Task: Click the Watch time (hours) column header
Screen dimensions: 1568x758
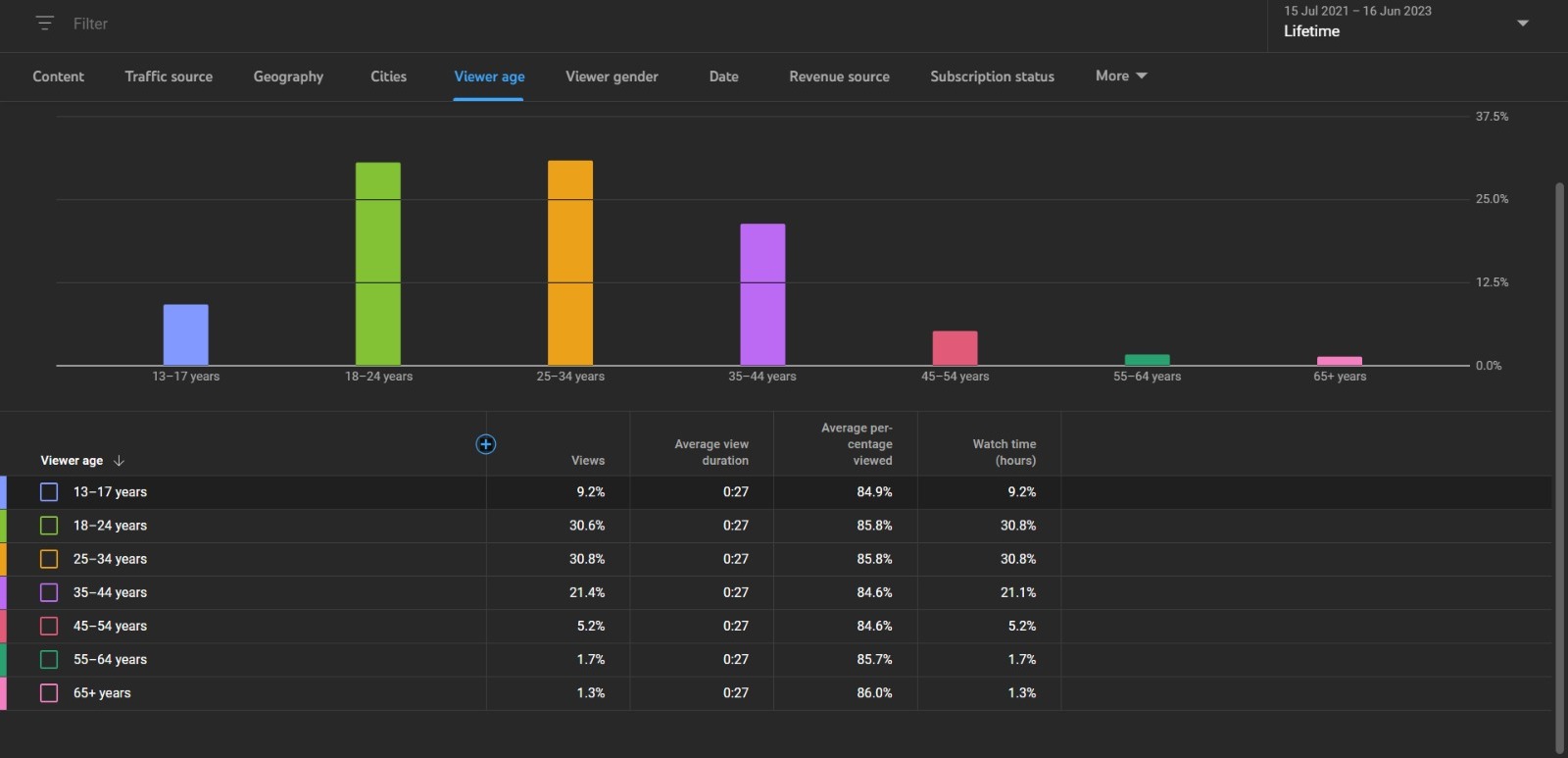Action: pos(1004,452)
